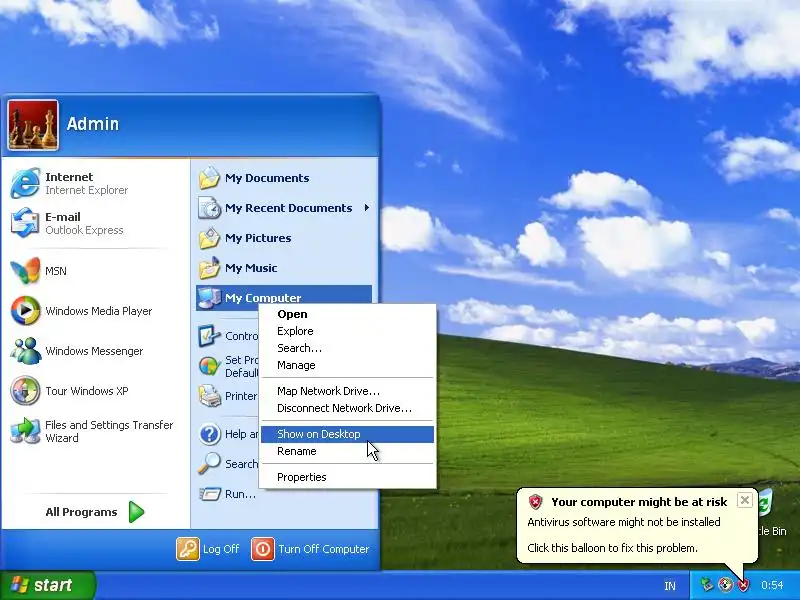Choose Open in the context menu
800x600 pixels.
(x=347, y=314)
